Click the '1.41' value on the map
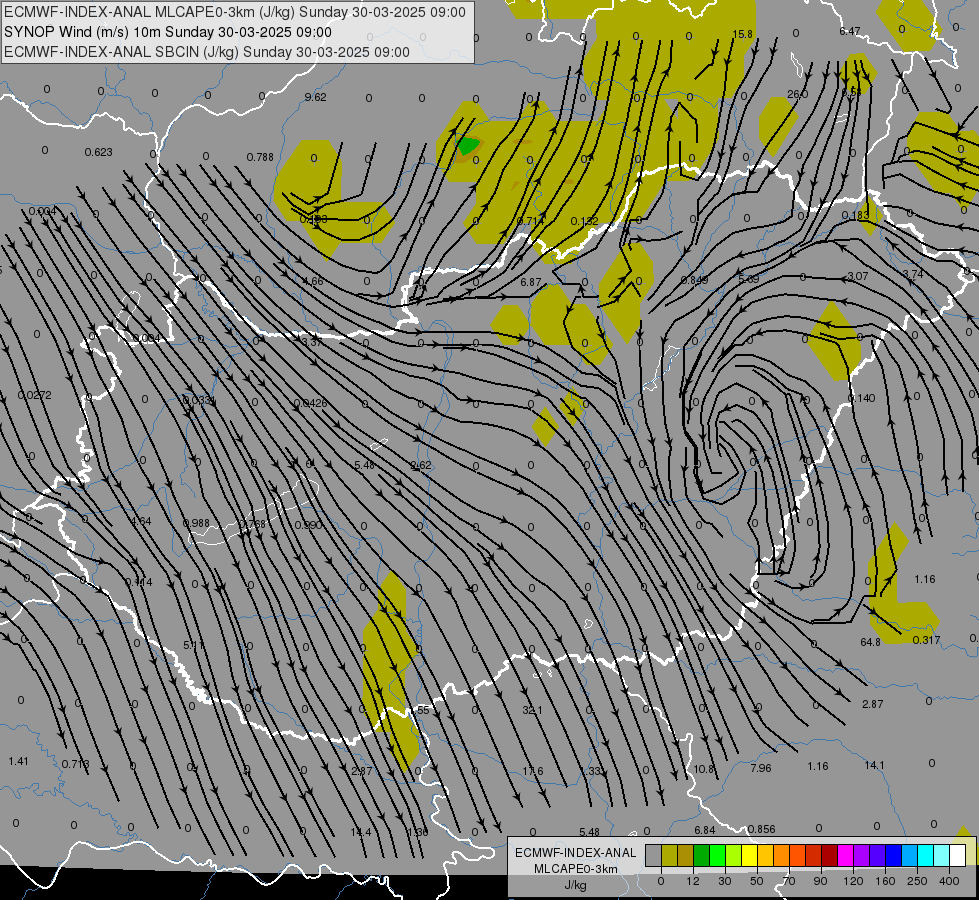Screen dimensions: 979x900 coord(18,761)
